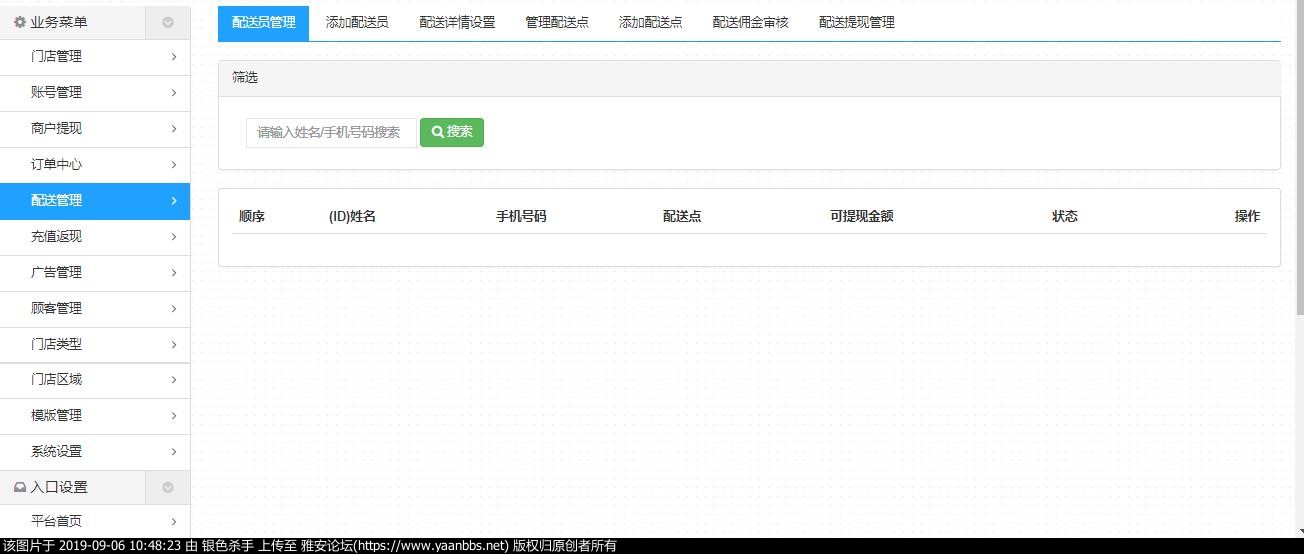Expand chevron on 配送管理 row
Image resolution: width=1304 pixels, height=554 pixels.
tap(174, 201)
